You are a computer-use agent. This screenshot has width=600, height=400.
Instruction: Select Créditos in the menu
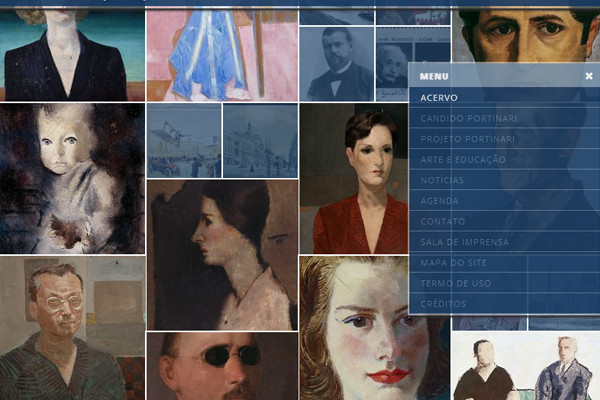[x=504, y=304]
